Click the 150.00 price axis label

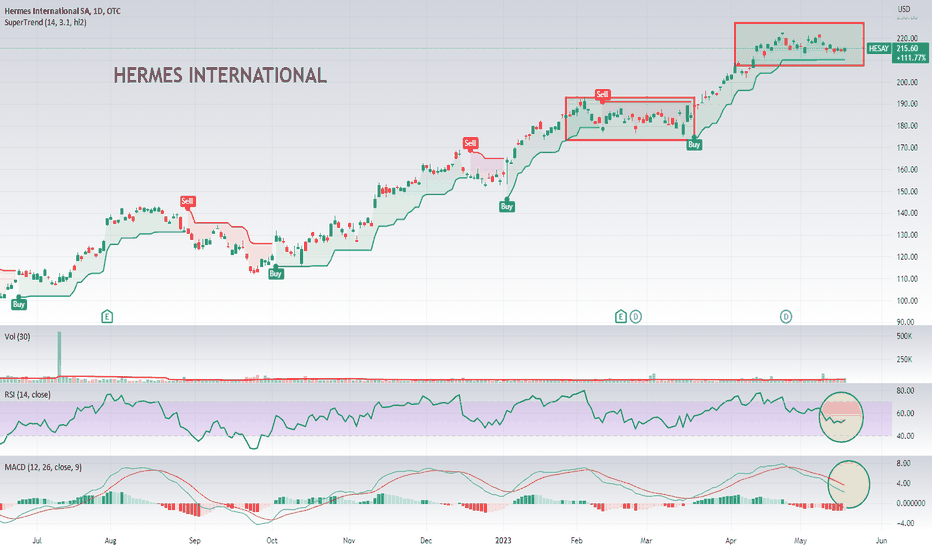[907, 191]
